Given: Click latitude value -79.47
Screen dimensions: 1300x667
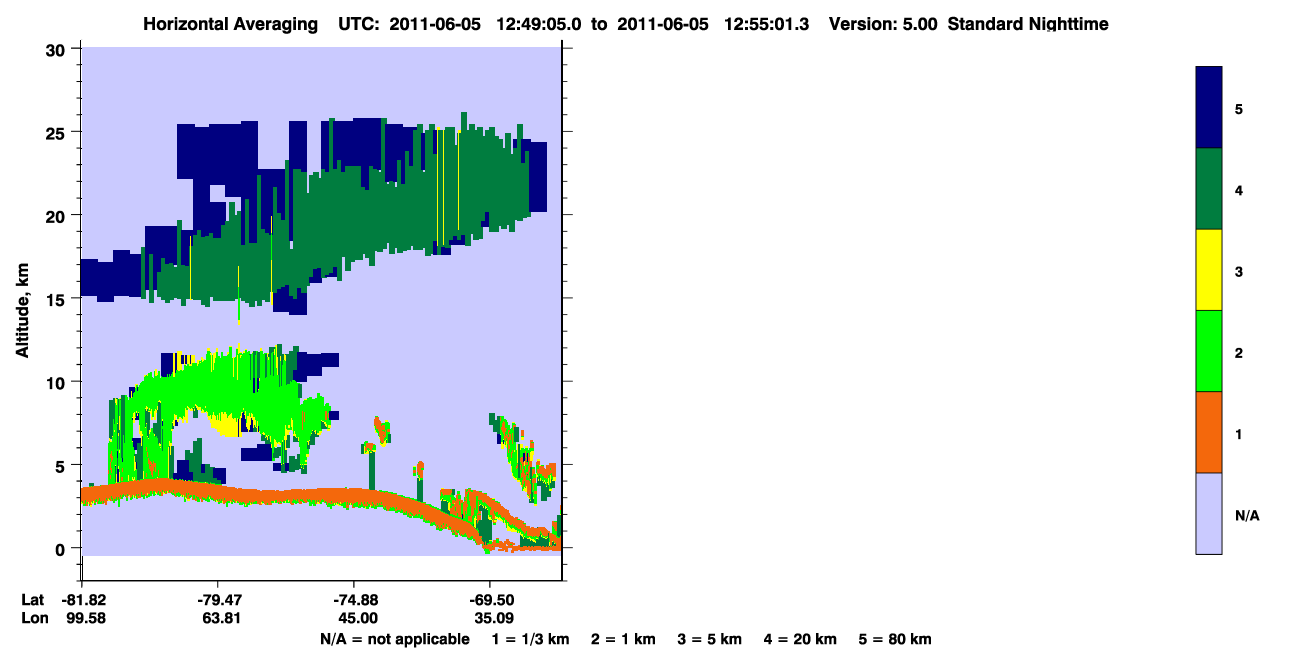Looking at the screenshot, I should [219, 600].
